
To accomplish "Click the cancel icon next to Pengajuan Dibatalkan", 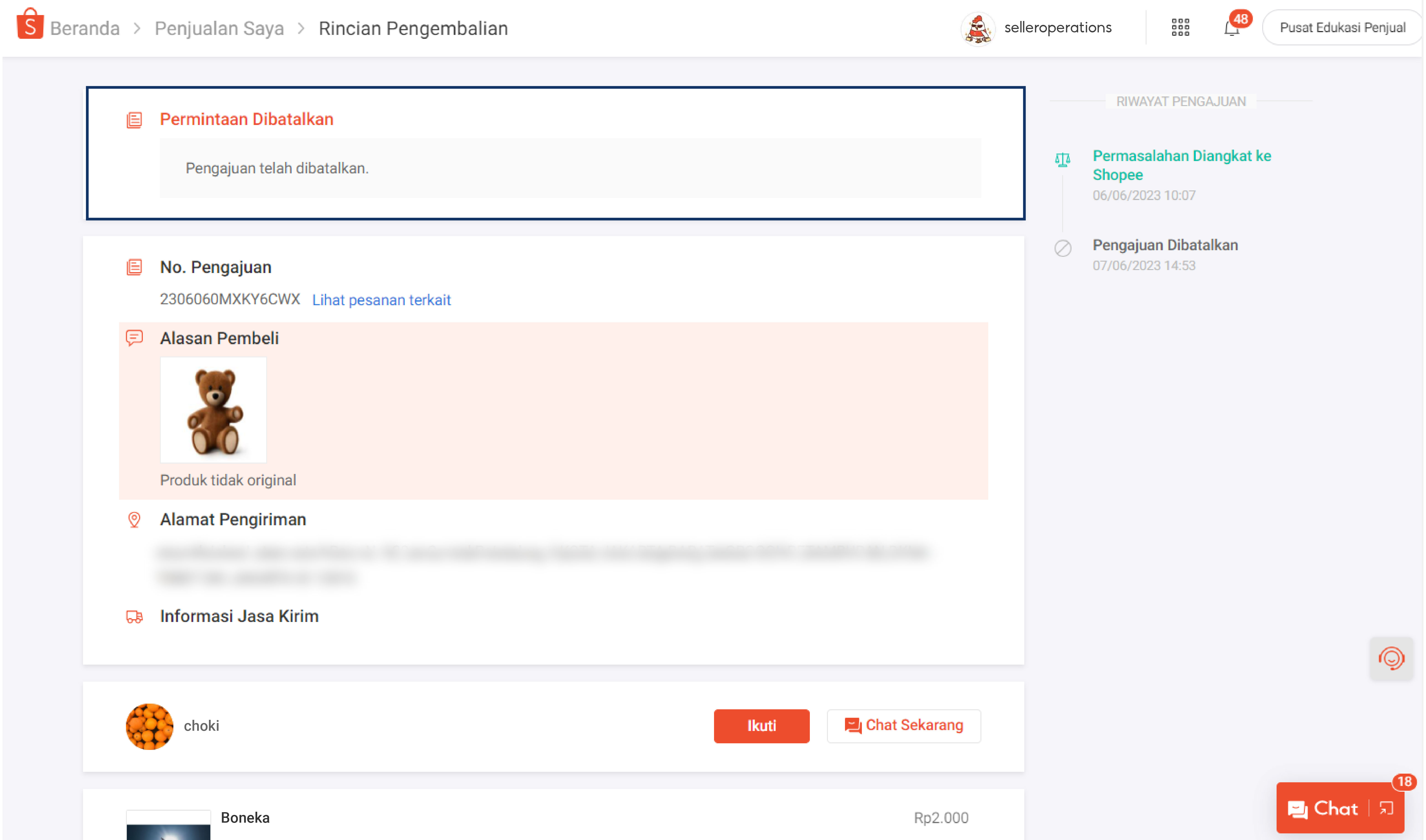I will coord(1063,247).
